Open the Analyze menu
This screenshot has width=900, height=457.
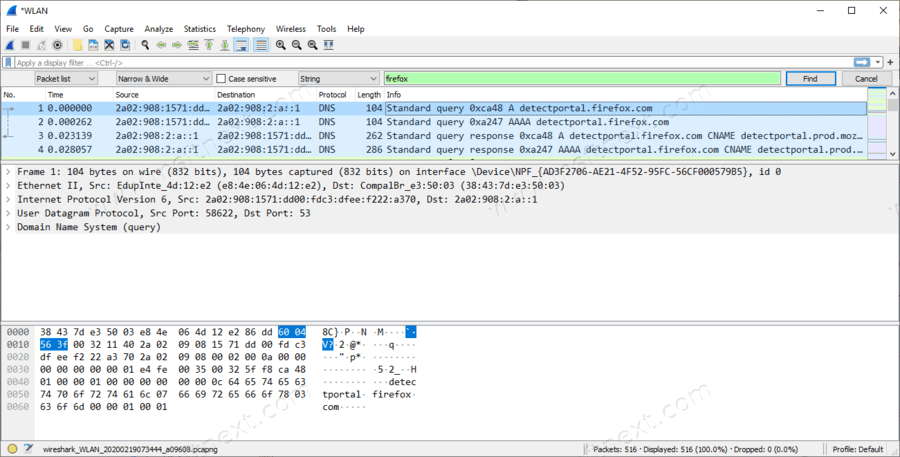(158, 29)
